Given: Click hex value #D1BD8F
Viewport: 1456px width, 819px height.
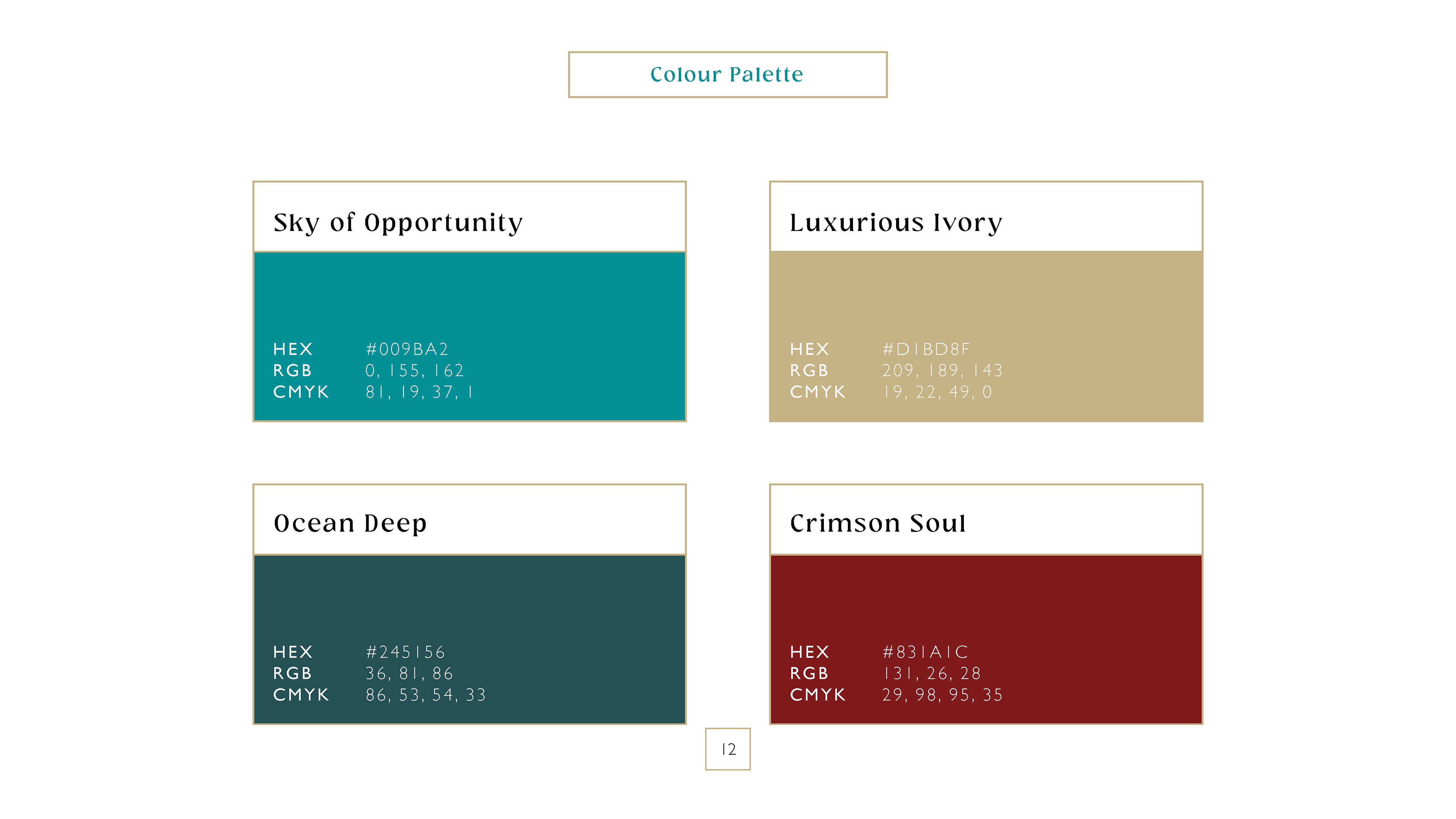Looking at the screenshot, I should (x=926, y=349).
